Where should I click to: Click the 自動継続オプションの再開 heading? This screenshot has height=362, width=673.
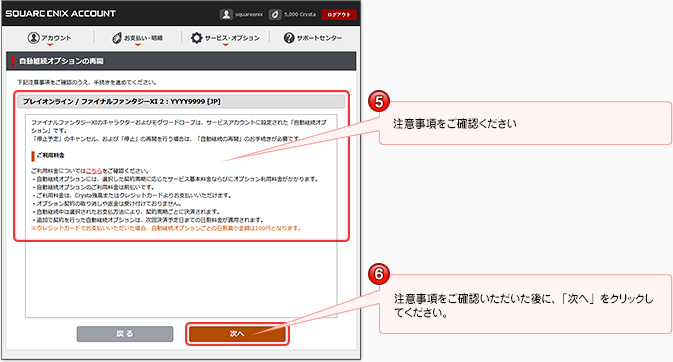pyautogui.click(x=61, y=61)
